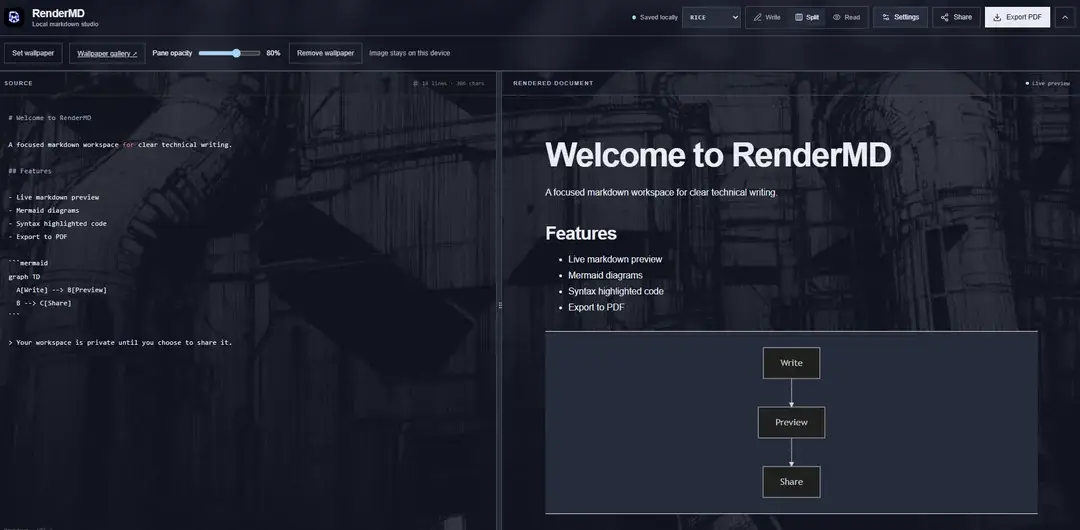The height and width of the screenshot is (530, 1080).
Task: Click the pane divider drag handle
Action: click(500, 305)
